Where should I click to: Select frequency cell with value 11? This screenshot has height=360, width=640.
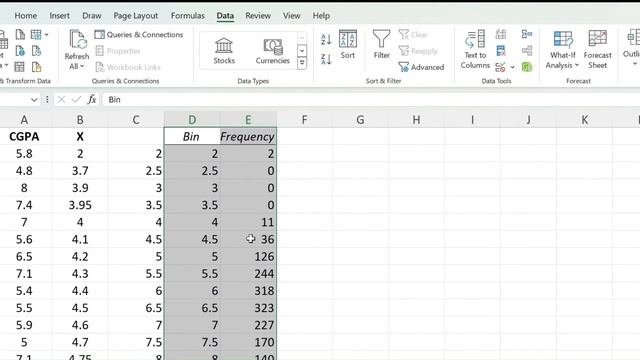pyautogui.click(x=248, y=222)
